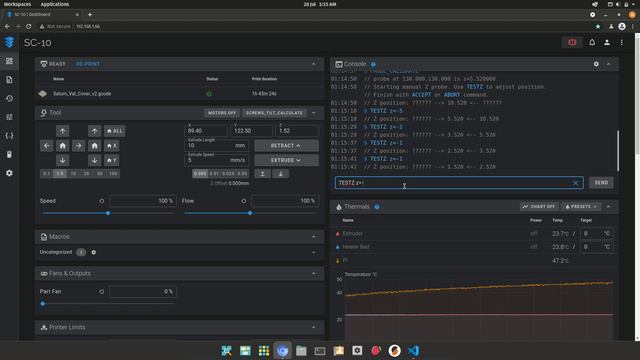
Task: Select the 50 move distance
Action: tap(100, 173)
